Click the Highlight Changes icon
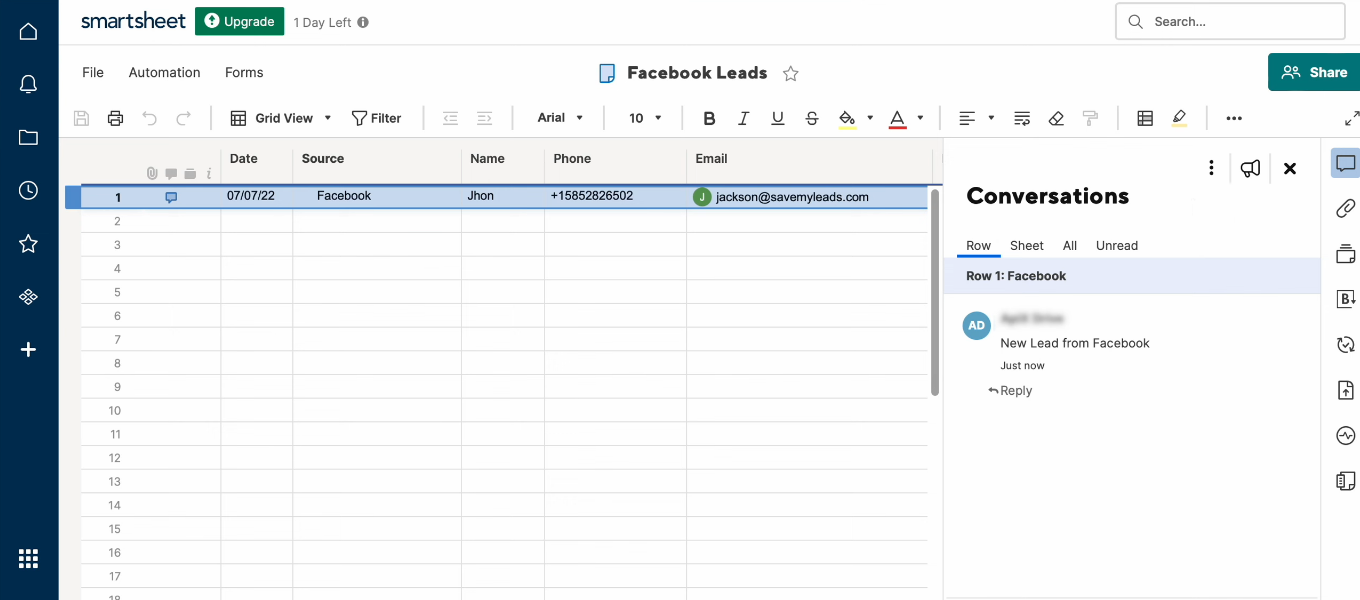Image resolution: width=1360 pixels, height=600 pixels. pos(1179,118)
